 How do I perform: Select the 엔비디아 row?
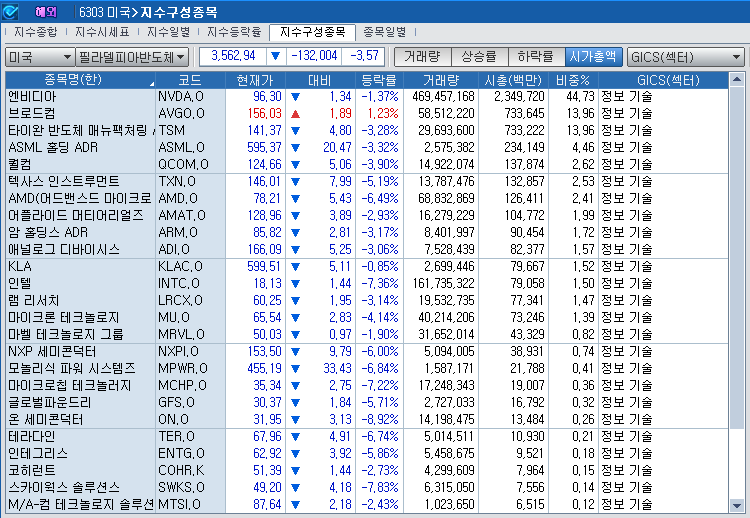367,97
